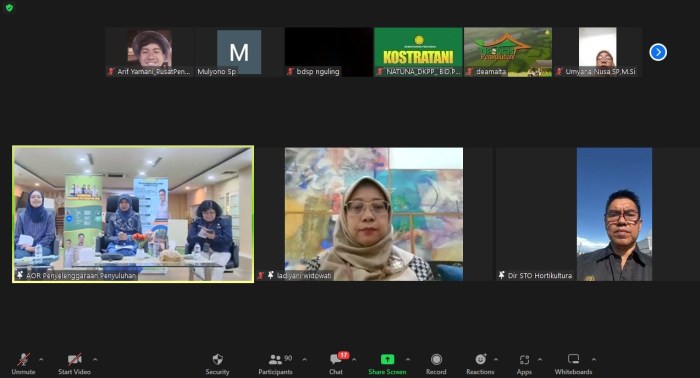The image size is (700, 378).
Task: Expand video options arrow beside Start Video
Action: pos(95,359)
